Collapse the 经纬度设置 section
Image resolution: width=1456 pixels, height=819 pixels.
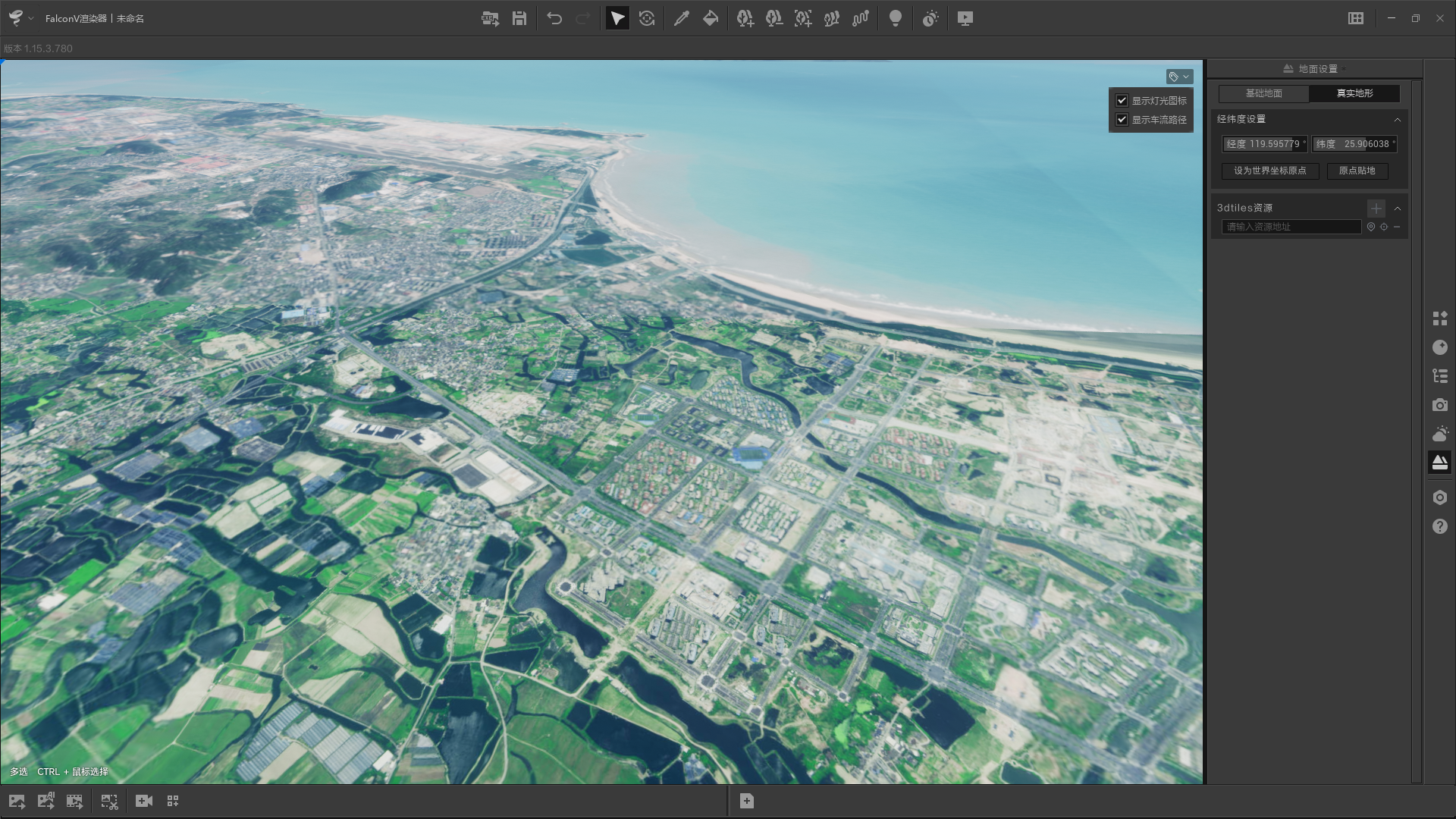click(x=1397, y=119)
